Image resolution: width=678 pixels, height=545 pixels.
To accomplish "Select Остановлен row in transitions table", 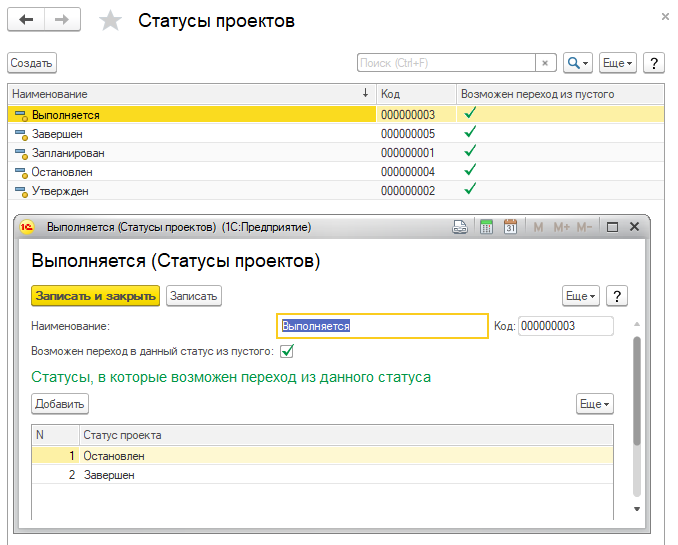I will pyautogui.click(x=323, y=455).
